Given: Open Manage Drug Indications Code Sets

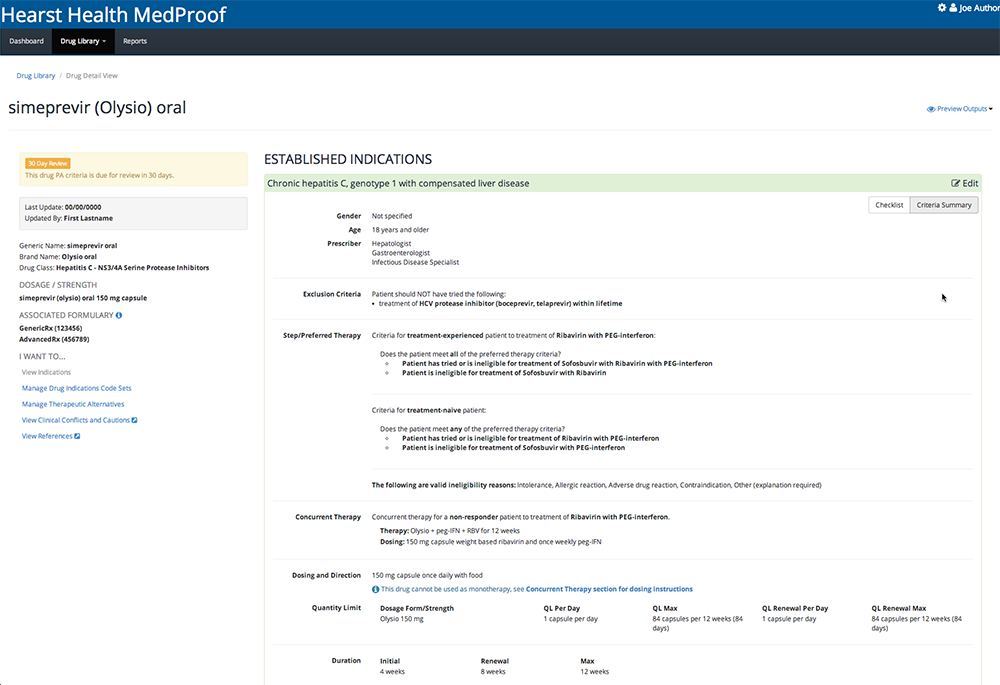Looking at the screenshot, I should (x=77, y=388).
